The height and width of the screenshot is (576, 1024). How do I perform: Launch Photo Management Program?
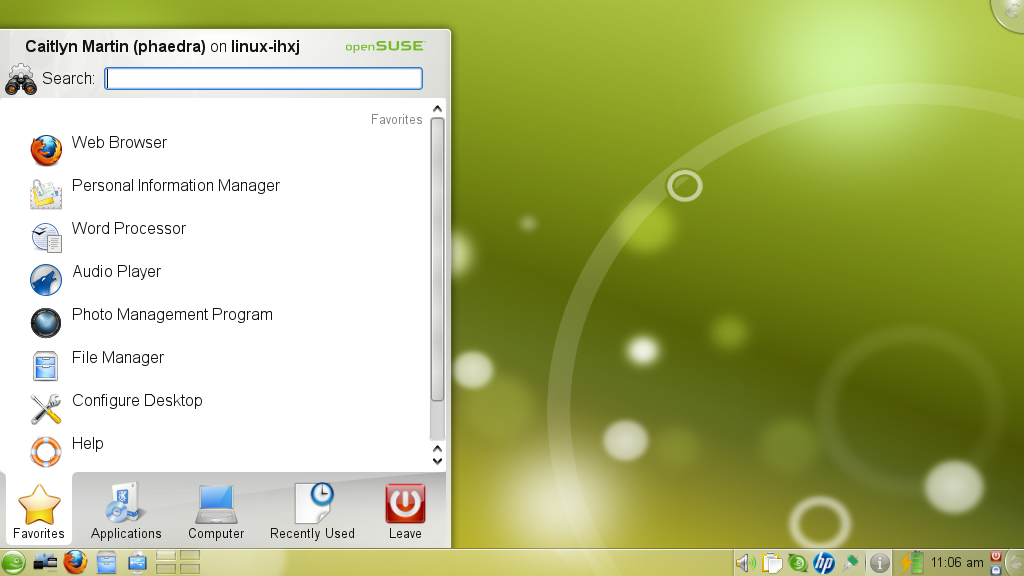click(x=171, y=316)
